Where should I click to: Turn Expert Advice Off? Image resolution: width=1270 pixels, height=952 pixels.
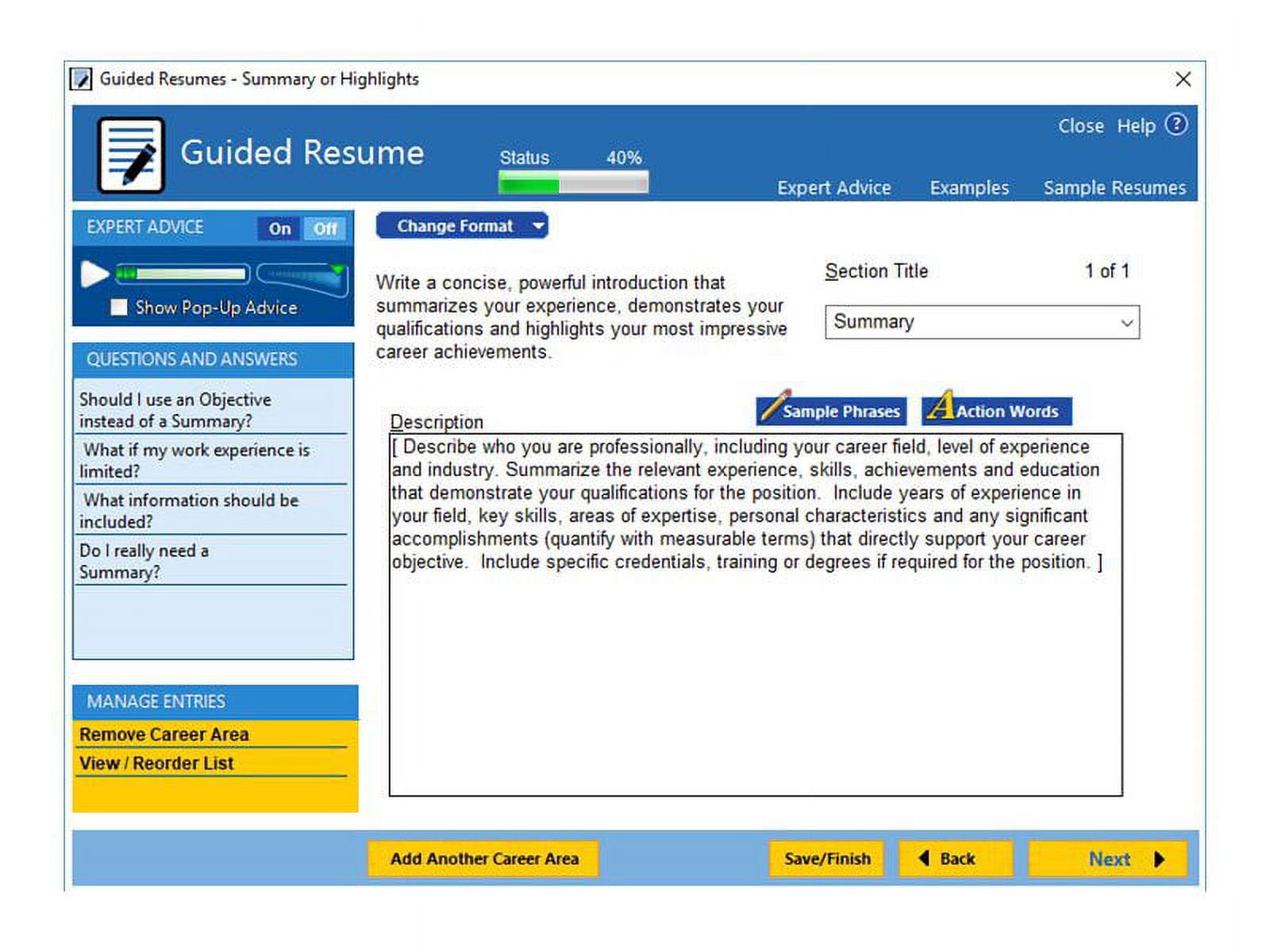point(325,228)
